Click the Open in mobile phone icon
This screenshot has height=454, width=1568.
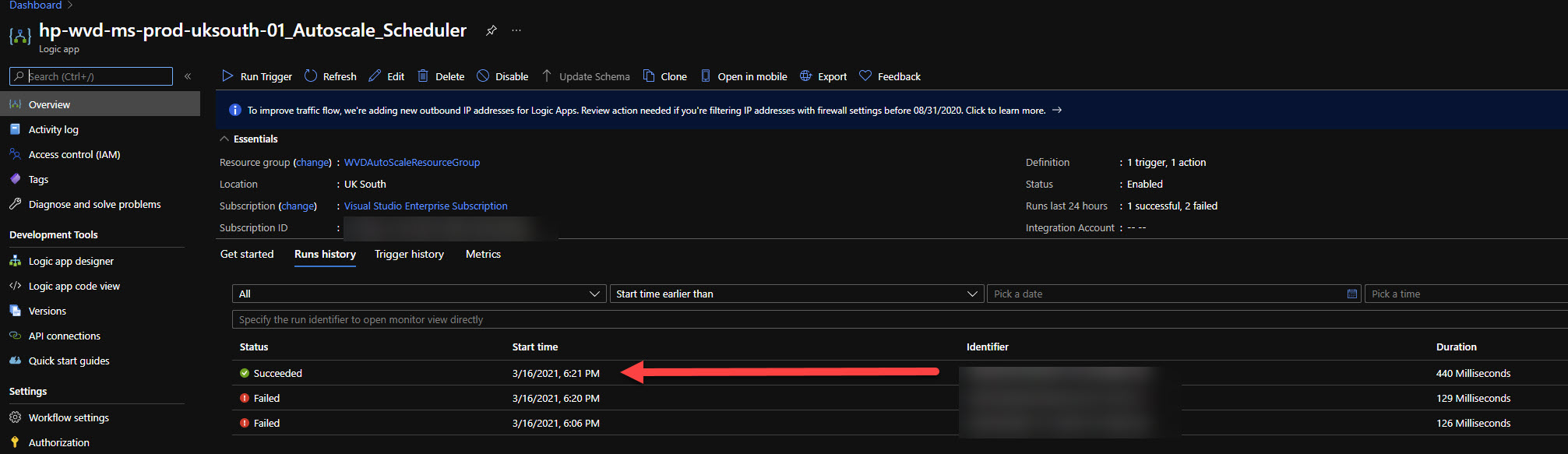tap(705, 76)
